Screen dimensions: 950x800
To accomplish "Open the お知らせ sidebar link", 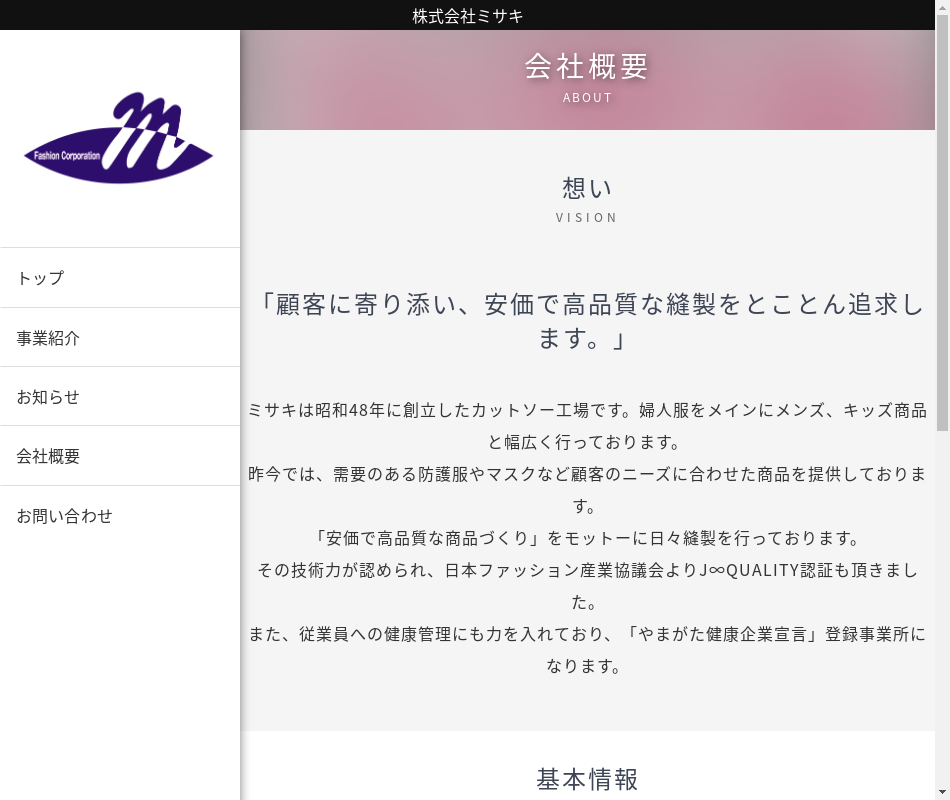I will [48, 397].
